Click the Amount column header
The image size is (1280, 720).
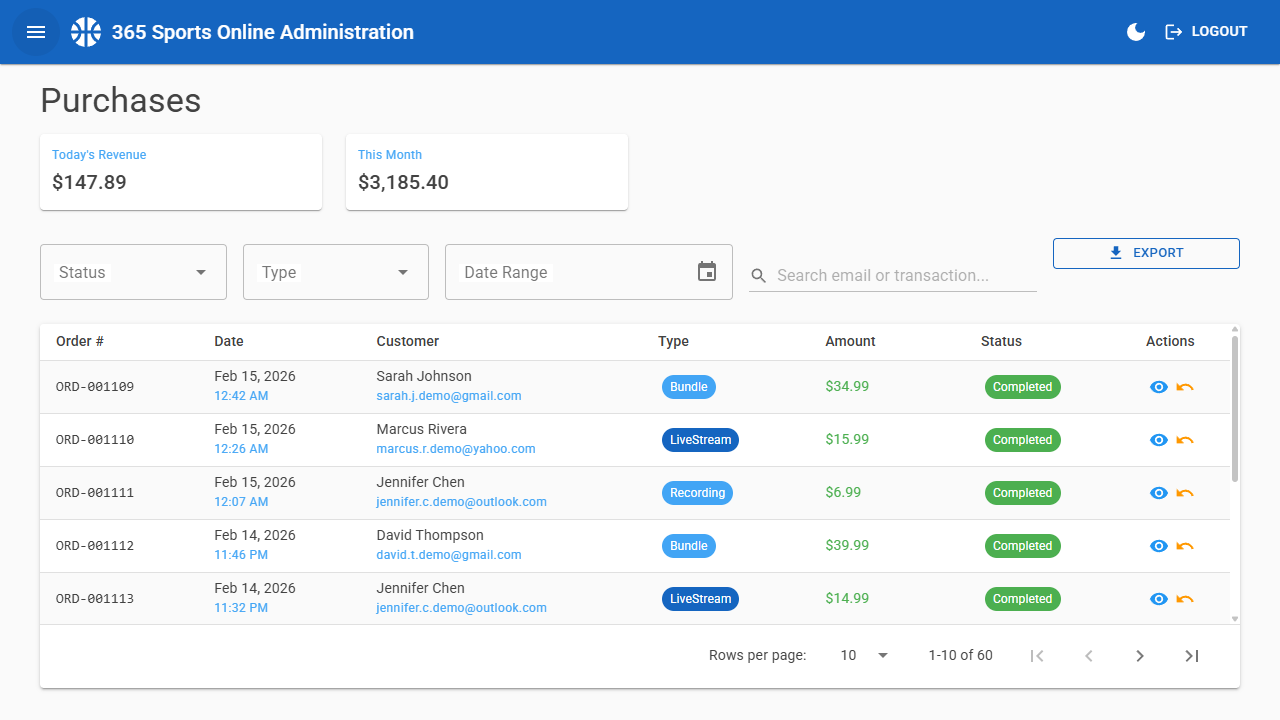click(x=850, y=341)
